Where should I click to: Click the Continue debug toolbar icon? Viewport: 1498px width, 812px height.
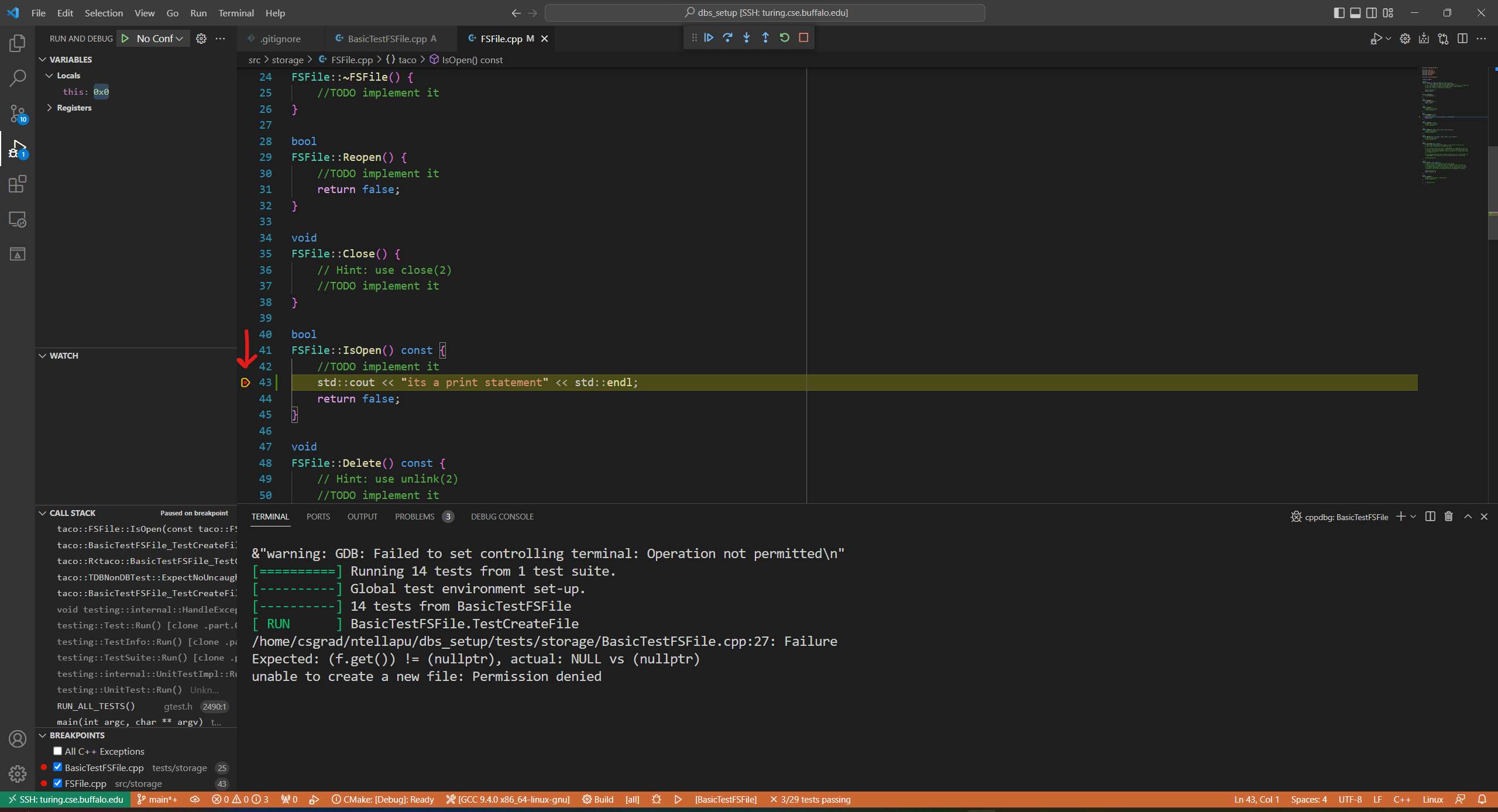click(x=708, y=37)
